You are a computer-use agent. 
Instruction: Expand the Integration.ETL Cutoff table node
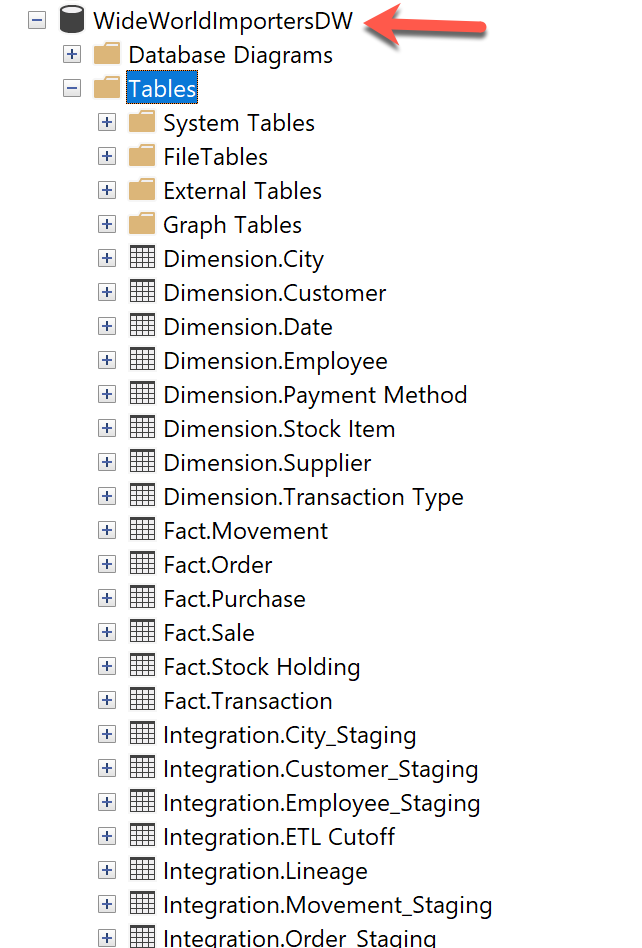coord(107,837)
